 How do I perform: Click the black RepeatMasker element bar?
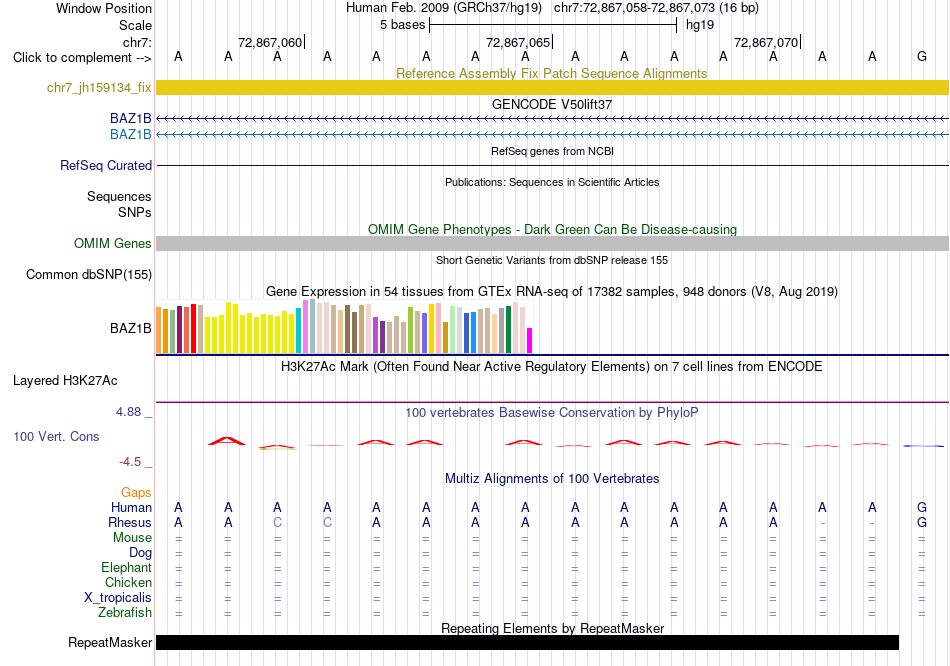click(x=527, y=642)
